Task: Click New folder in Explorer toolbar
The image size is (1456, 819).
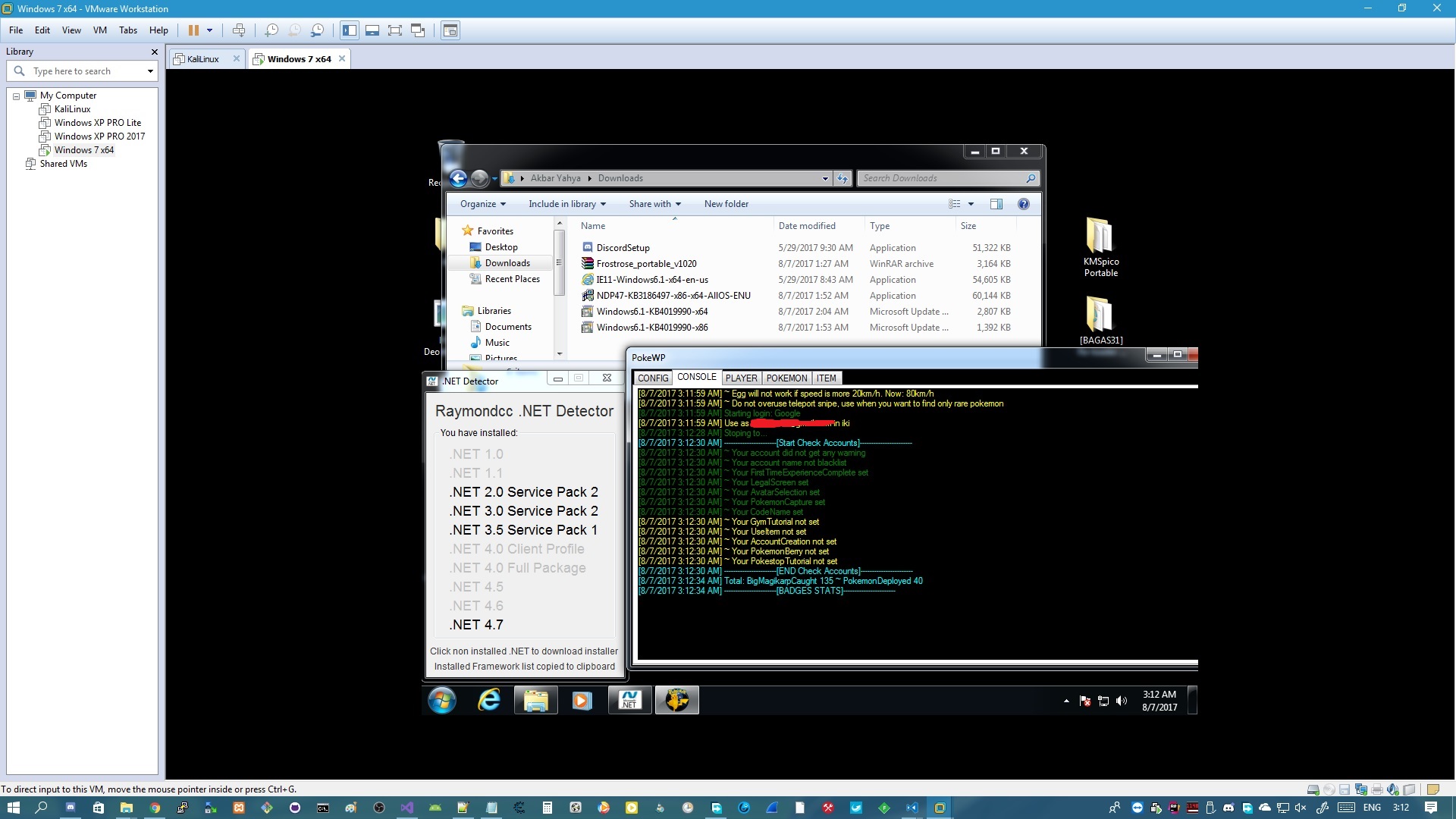Action: coord(726,204)
